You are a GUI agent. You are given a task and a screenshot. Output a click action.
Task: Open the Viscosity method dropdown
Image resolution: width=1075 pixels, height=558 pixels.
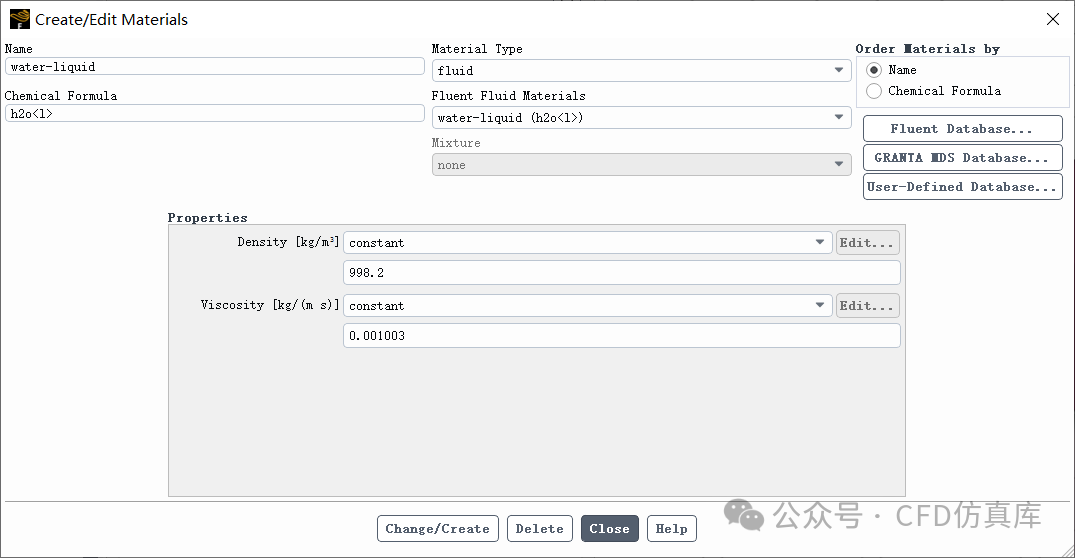tap(588, 306)
